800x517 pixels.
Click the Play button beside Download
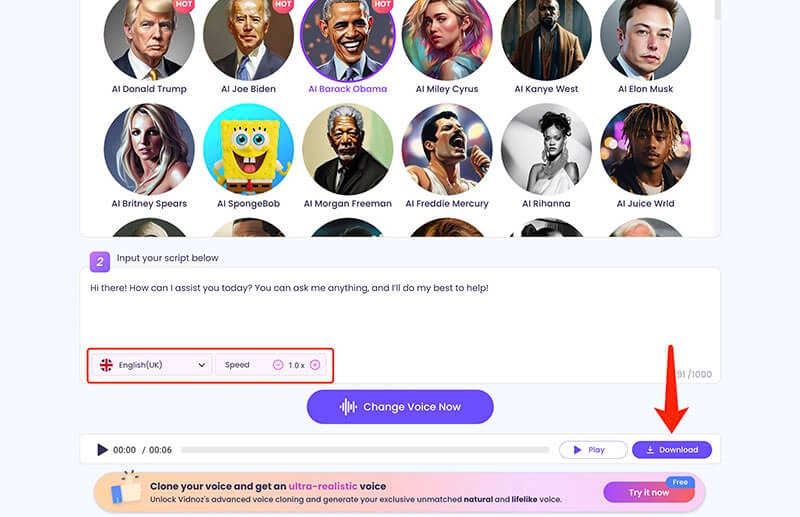click(x=589, y=450)
